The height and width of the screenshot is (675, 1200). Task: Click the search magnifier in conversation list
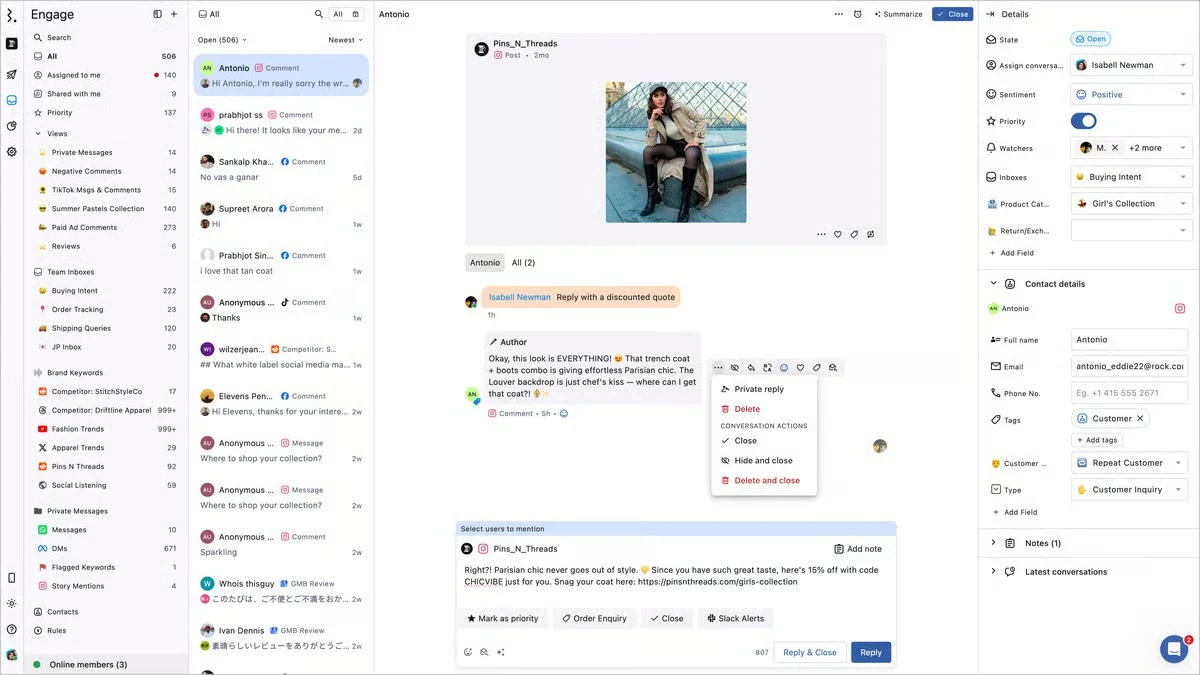(x=319, y=14)
